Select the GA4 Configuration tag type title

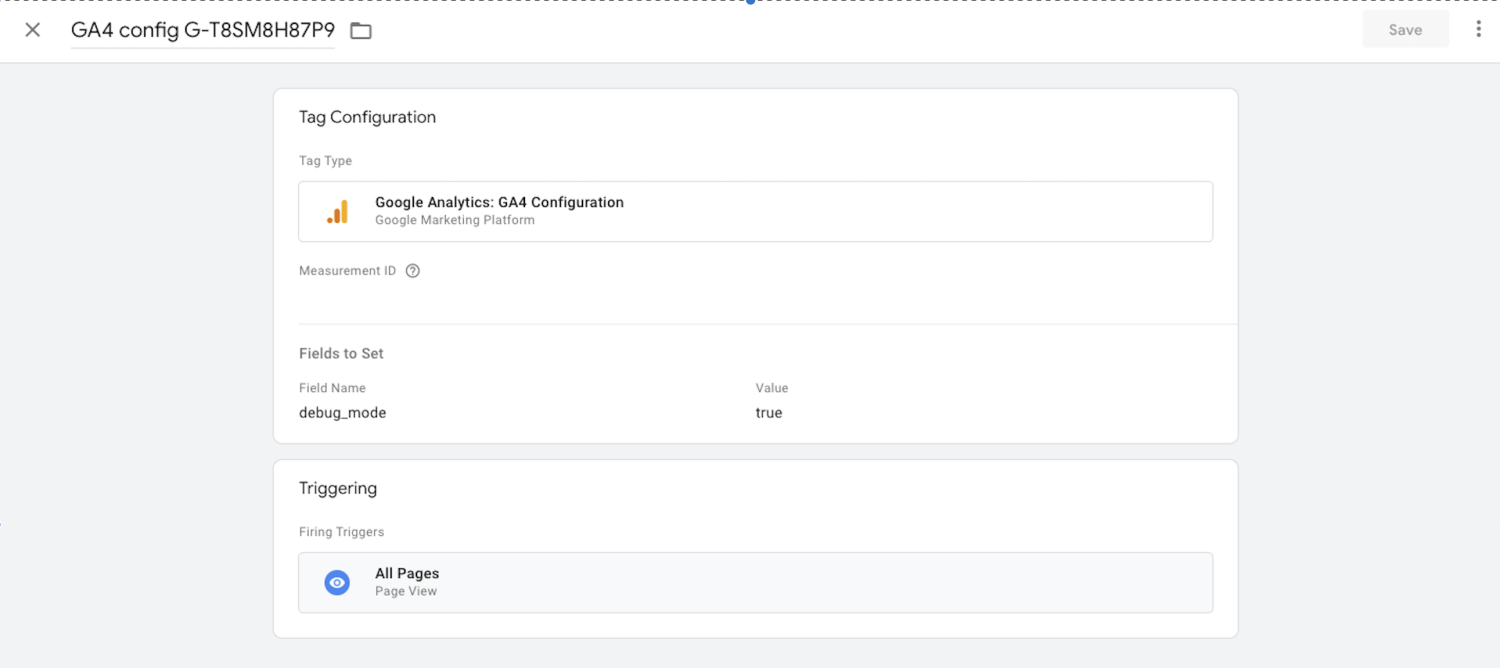pos(499,202)
